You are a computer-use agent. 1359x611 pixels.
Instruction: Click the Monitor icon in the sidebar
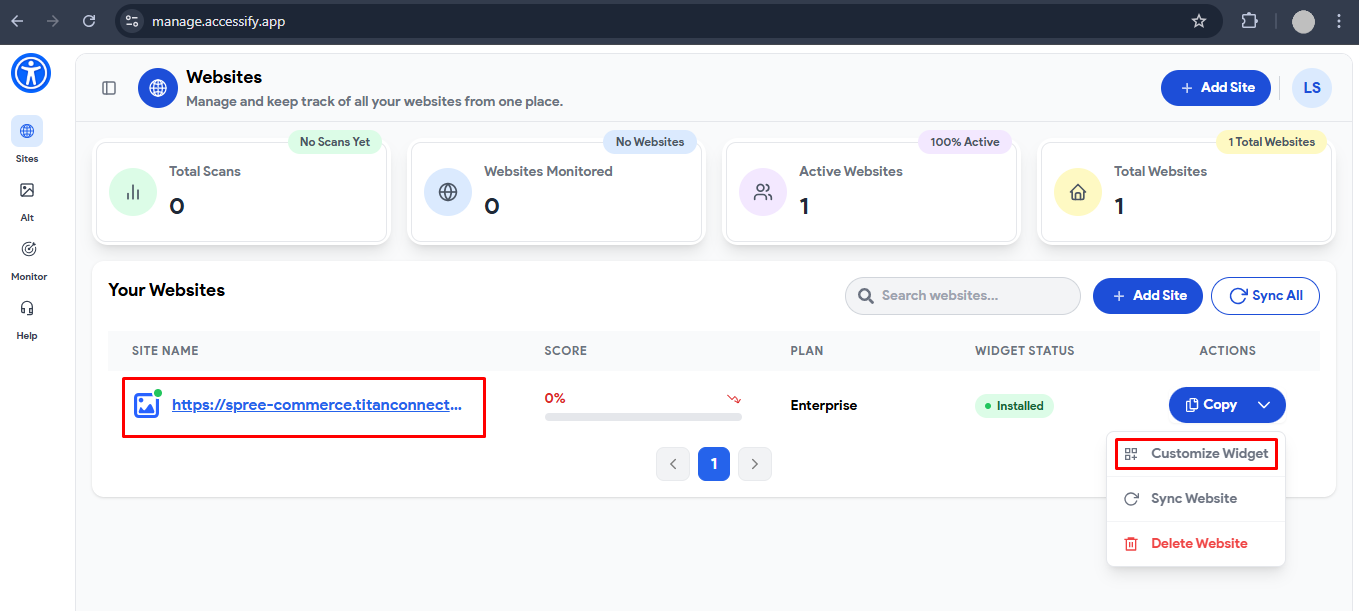[x=26, y=249]
